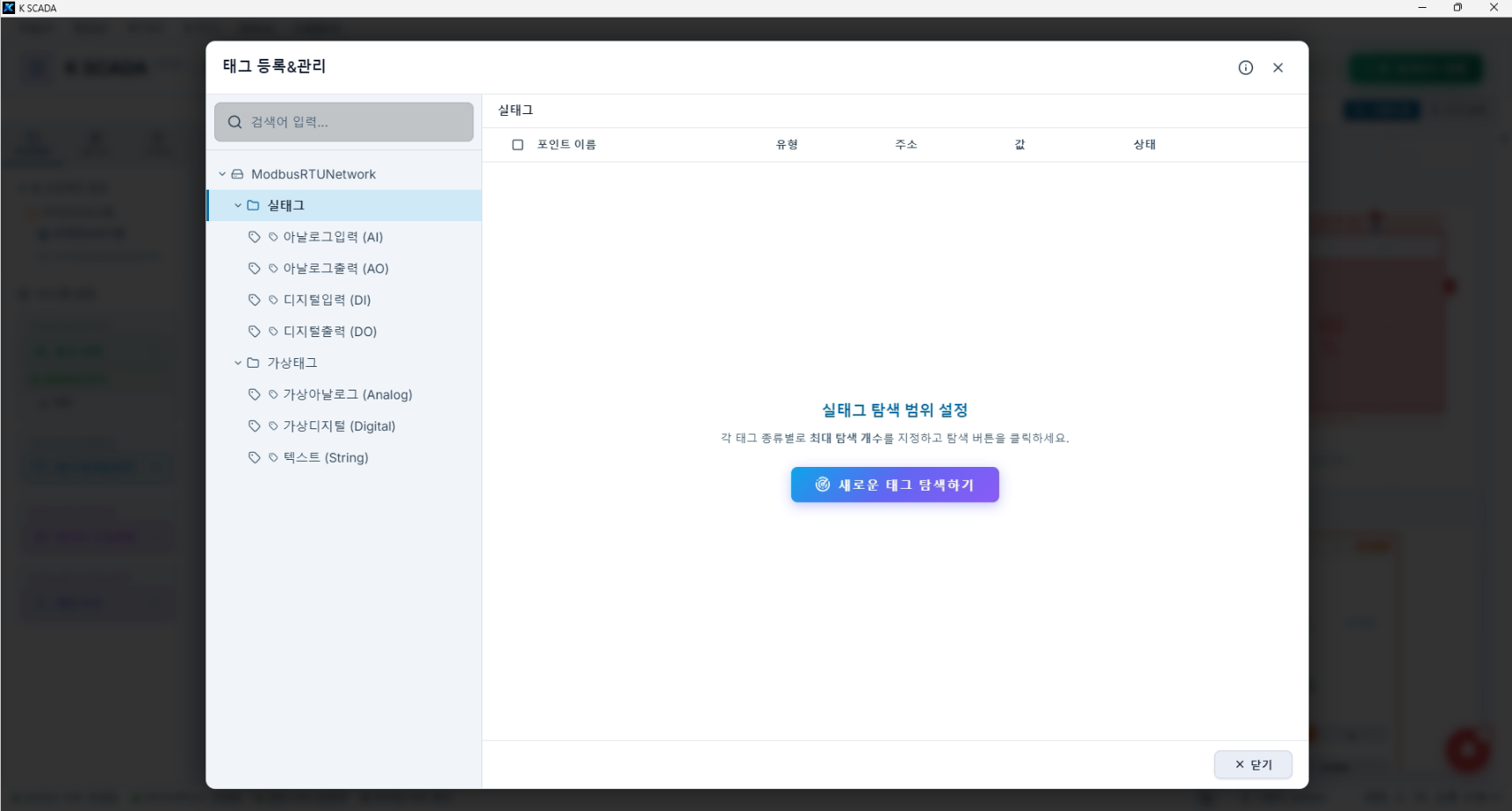
Task: Select the tag icon beside 가상아날로그 (Analog)
Action: [255, 394]
